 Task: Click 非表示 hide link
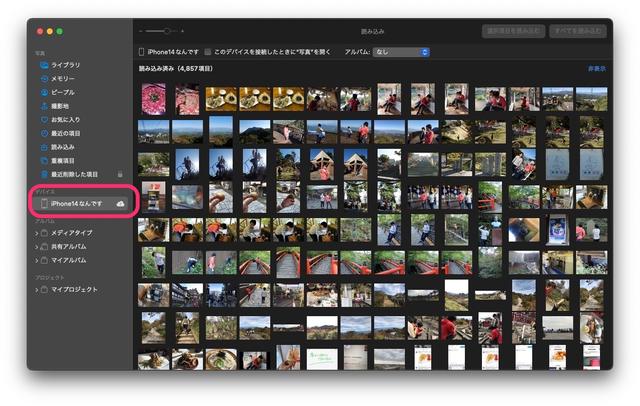coord(597,69)
